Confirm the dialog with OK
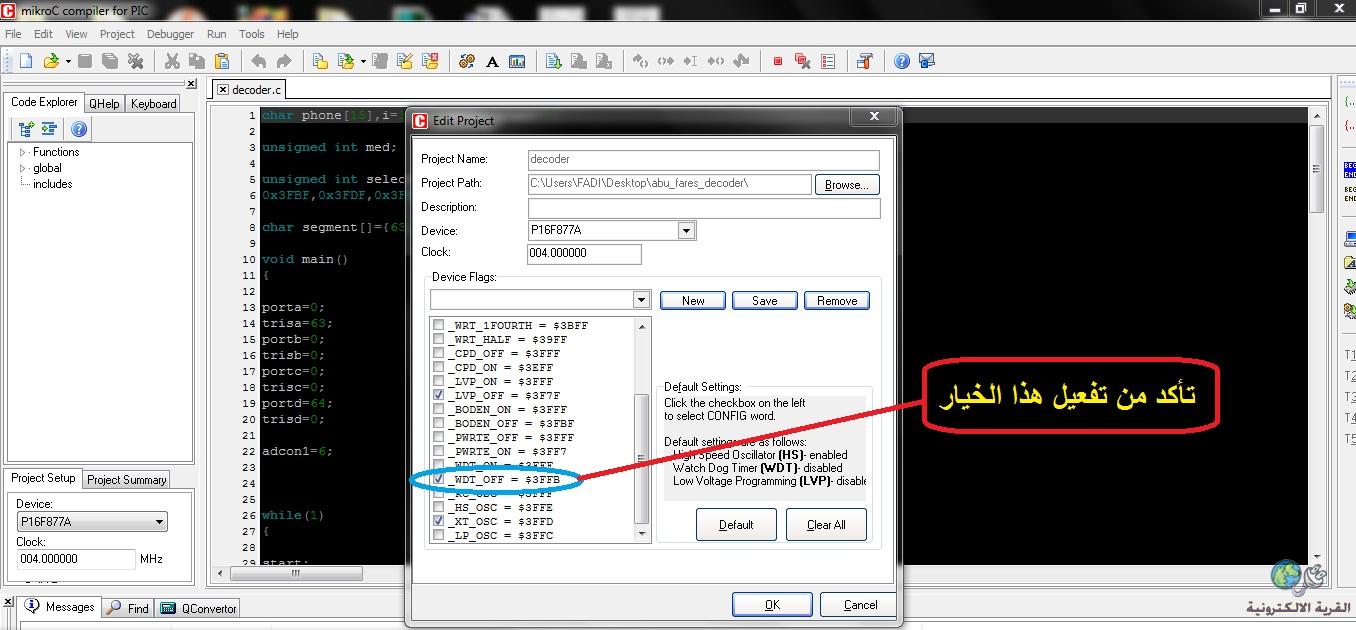This screenshot has height=630, width=1356. pyautogui.click(x=772, y=604)
